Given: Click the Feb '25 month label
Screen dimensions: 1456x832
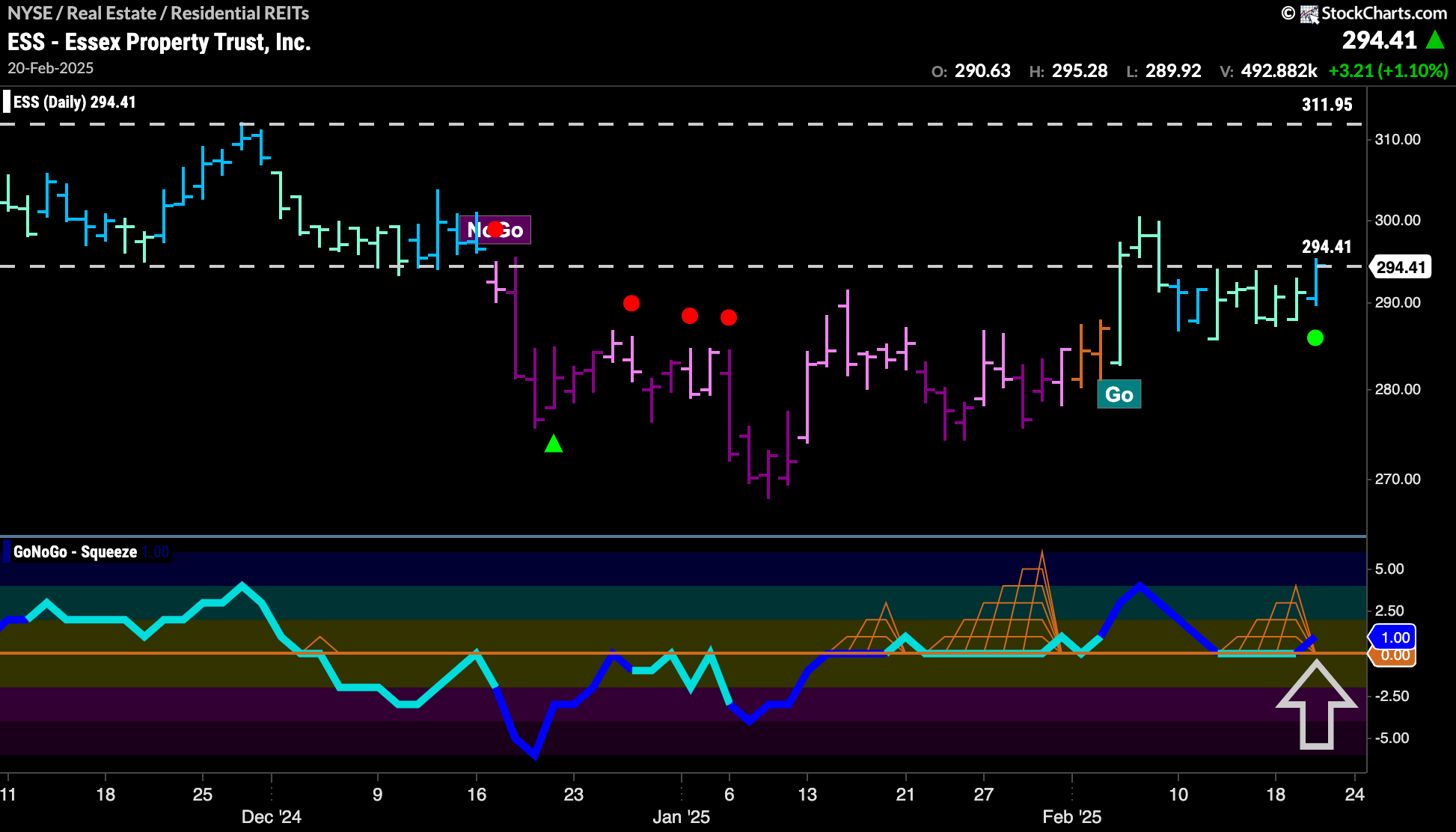Looking at the screenshot, I should coord(1071,817).
